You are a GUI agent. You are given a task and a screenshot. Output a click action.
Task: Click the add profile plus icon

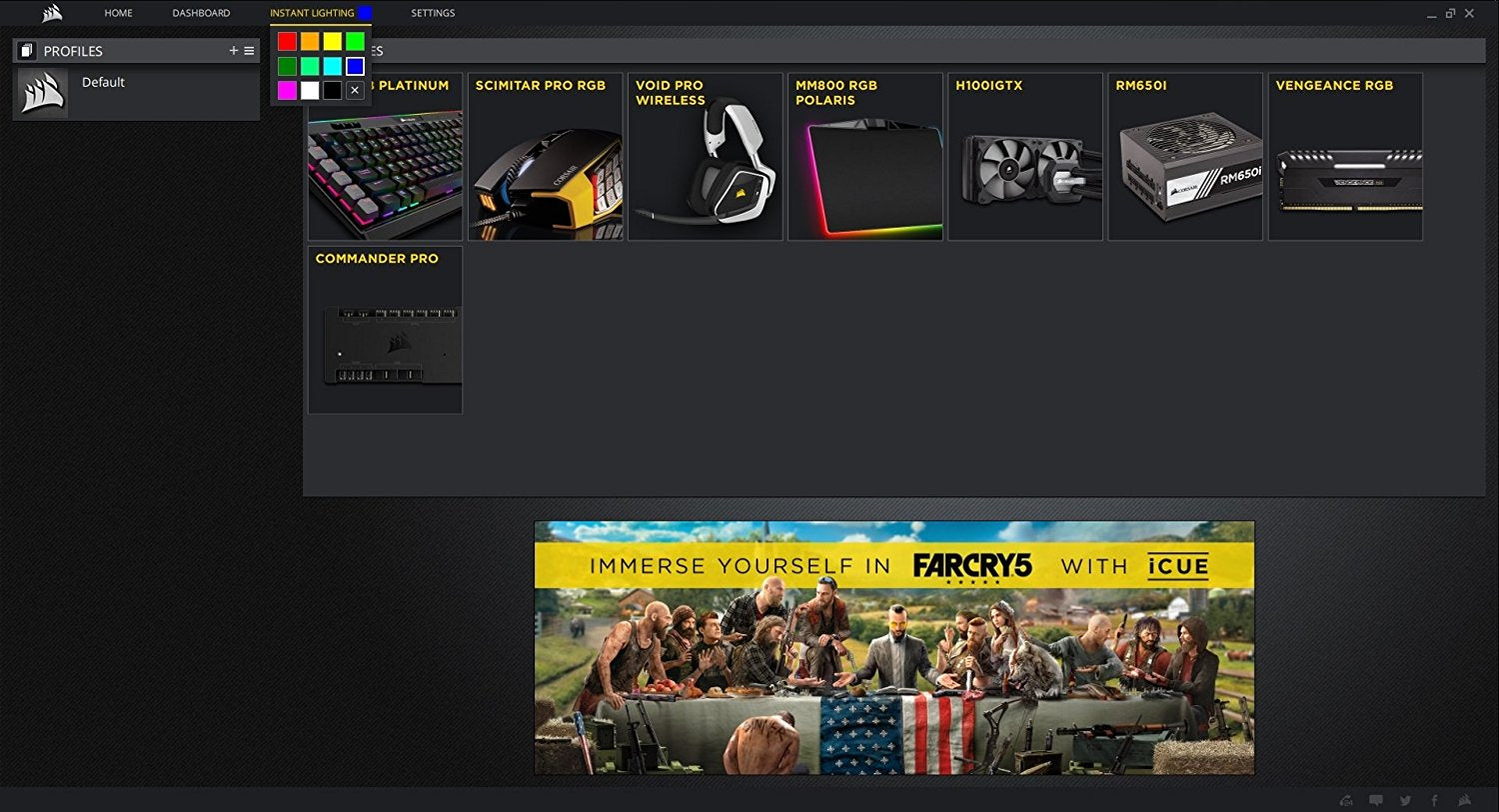(x=233, y=51)
